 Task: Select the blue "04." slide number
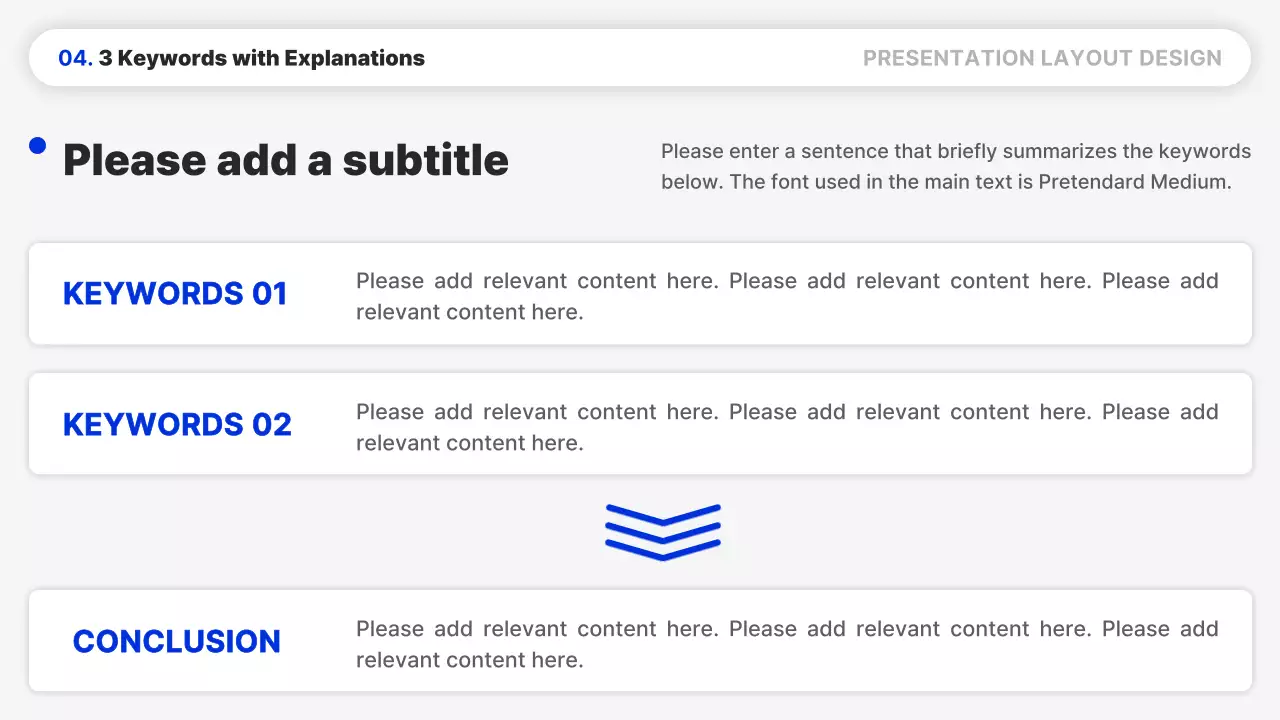pos(75,58)
